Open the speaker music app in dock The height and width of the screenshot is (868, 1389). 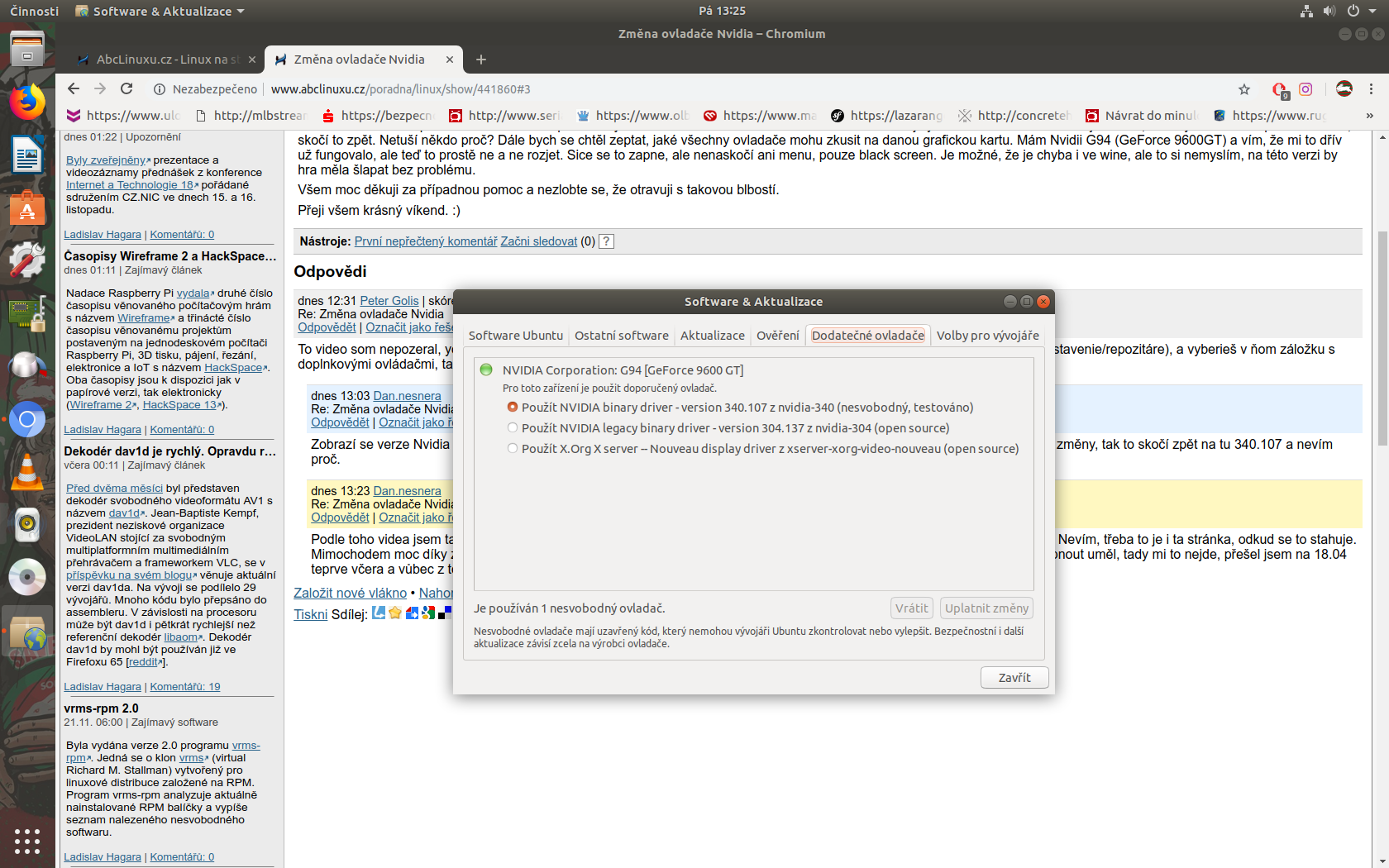coord(27,525)
